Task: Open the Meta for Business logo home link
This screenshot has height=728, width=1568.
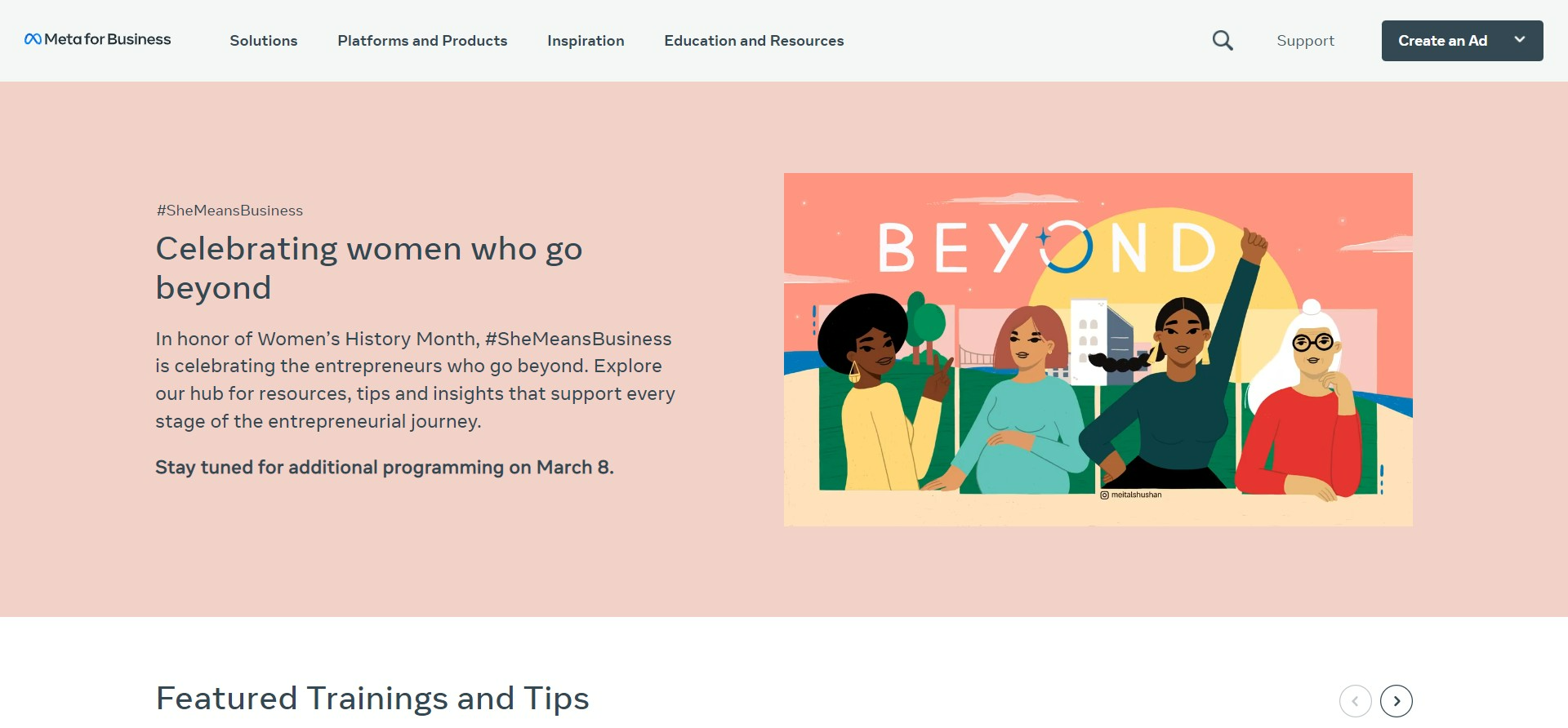Action: pyautogui.click(x=98, y=39)
